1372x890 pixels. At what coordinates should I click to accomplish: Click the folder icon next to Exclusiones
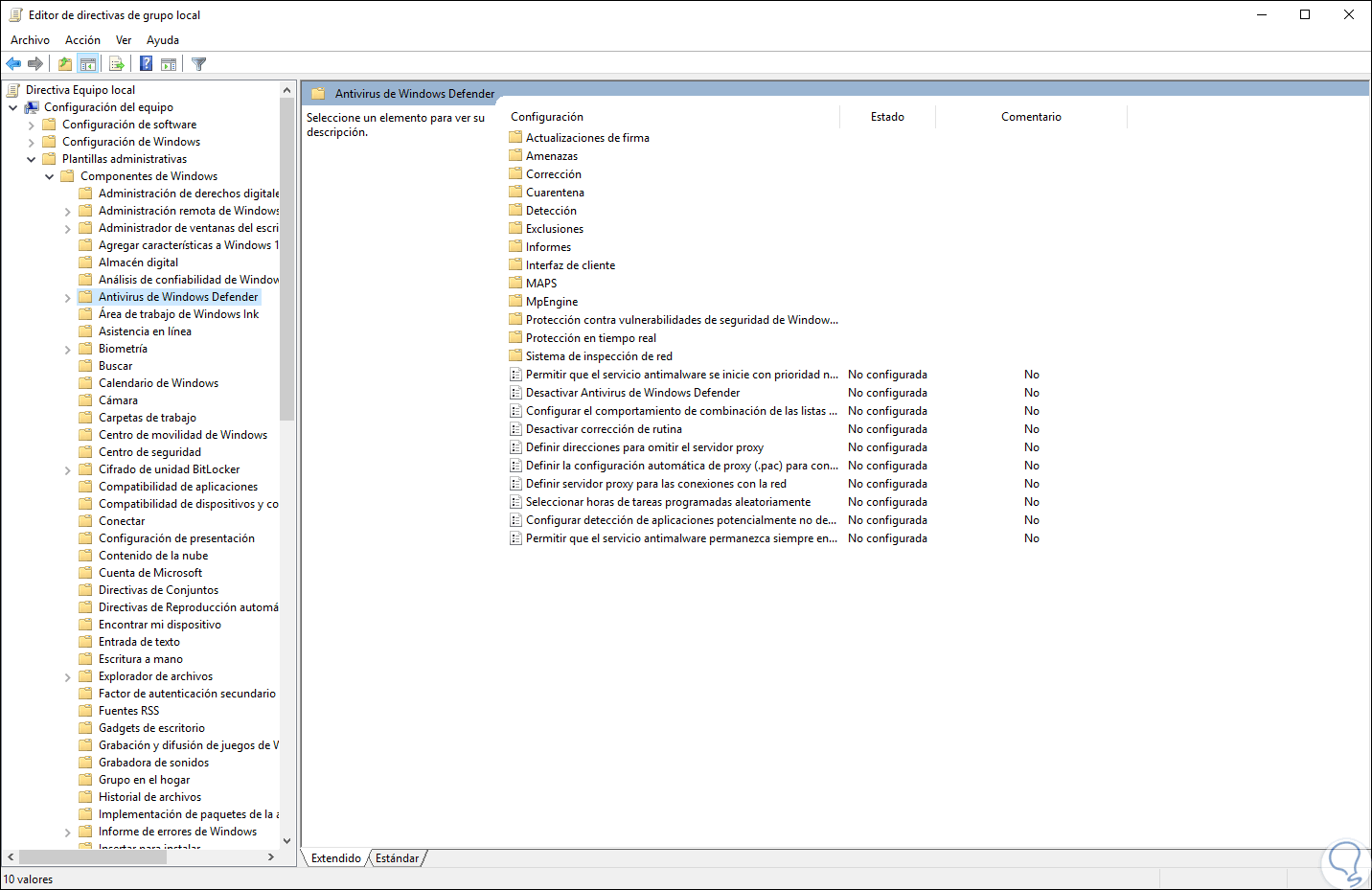(515, 229)
